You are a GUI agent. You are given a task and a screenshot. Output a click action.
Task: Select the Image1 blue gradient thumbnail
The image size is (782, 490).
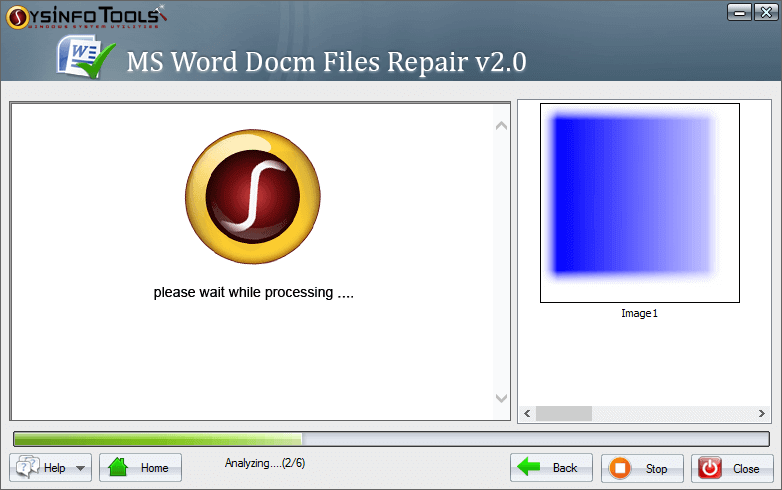tap(640, 203)
